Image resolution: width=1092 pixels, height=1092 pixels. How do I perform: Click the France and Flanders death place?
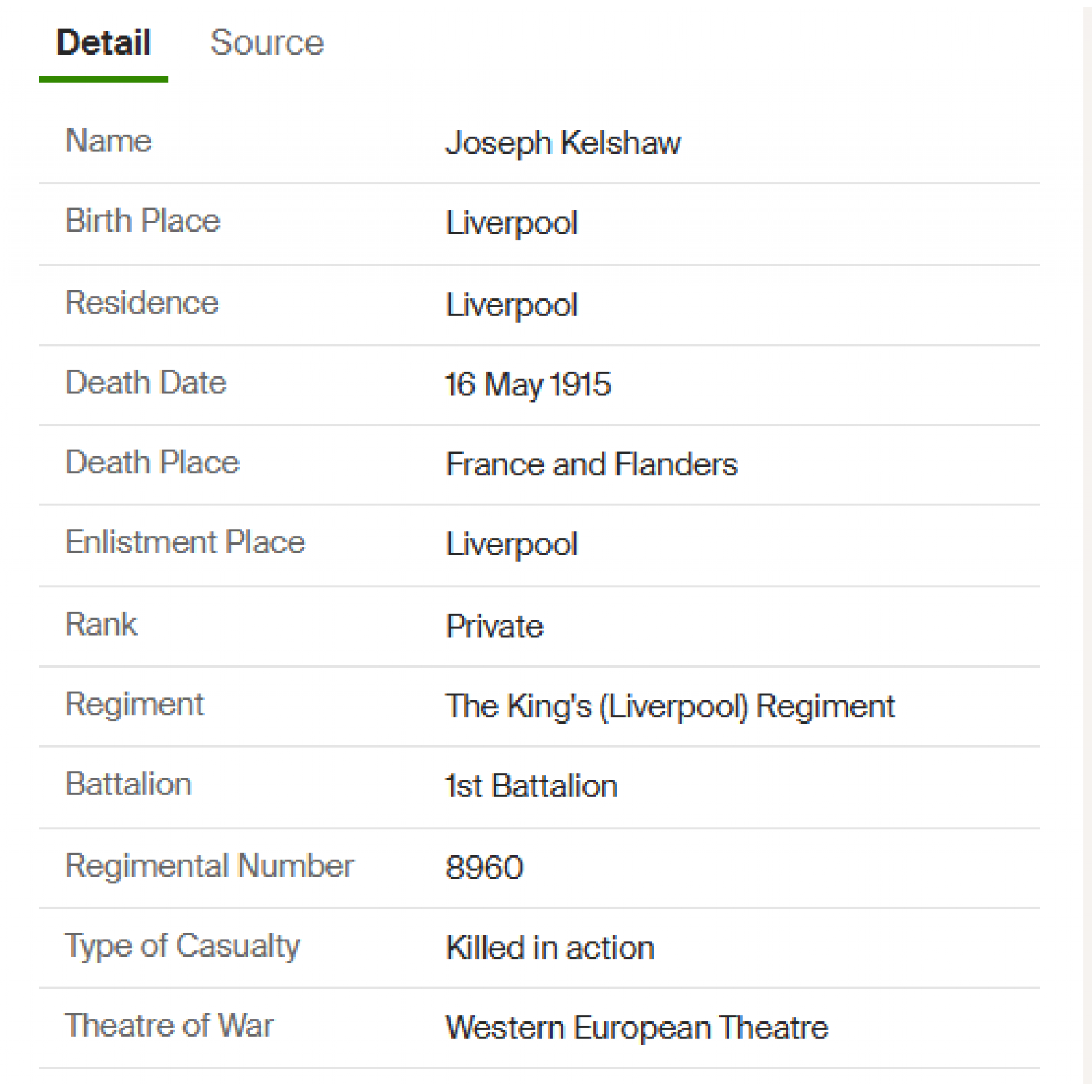pos(591,464)
